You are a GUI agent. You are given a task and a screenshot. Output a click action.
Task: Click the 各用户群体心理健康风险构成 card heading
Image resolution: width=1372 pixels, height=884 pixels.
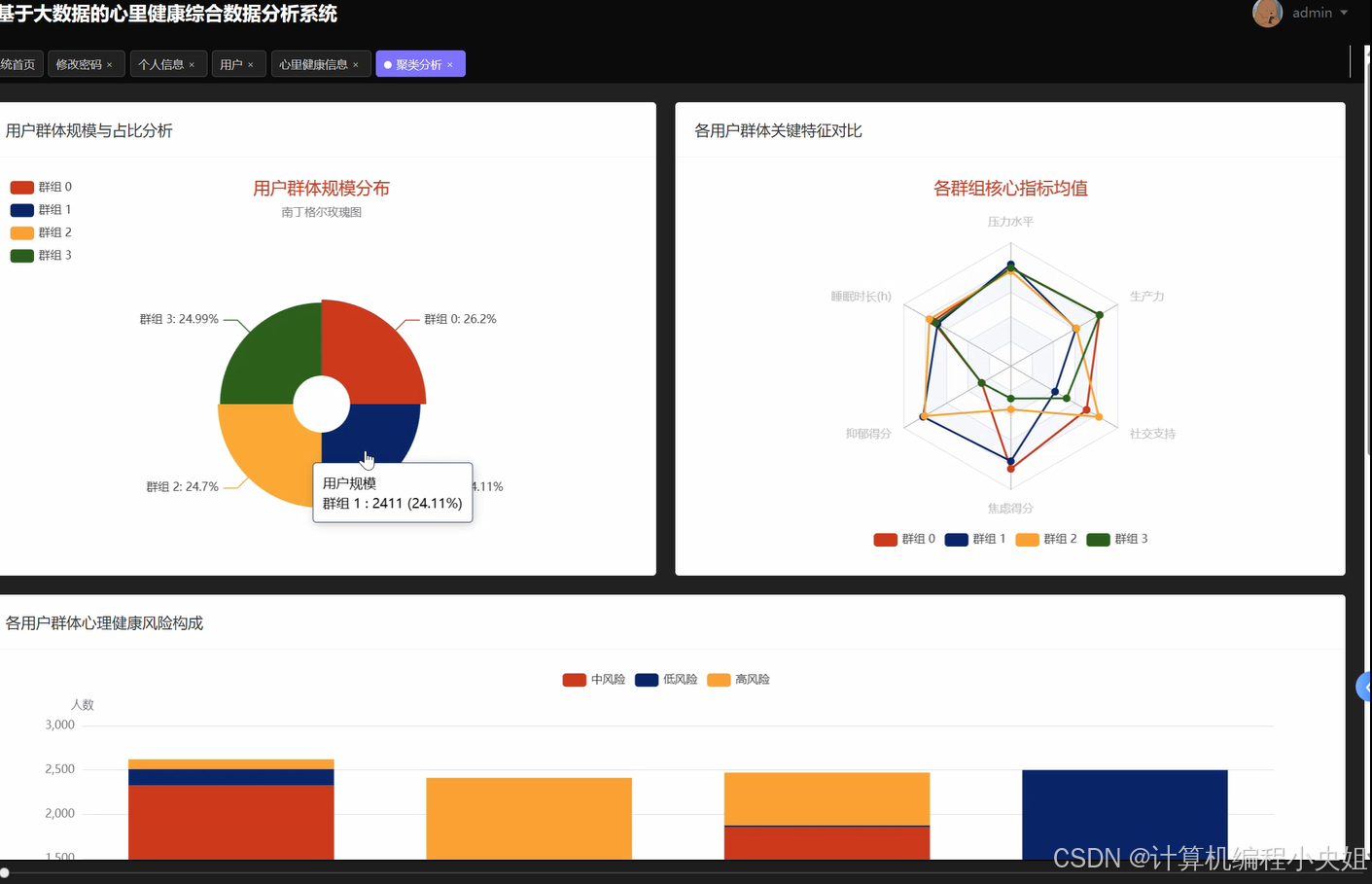click(x=104, y=623)
